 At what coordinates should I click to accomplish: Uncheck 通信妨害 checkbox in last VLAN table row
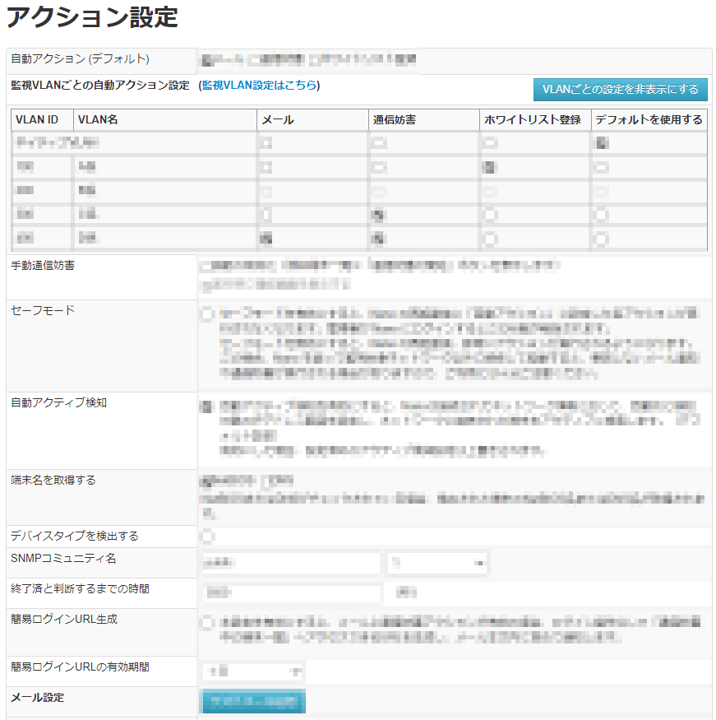coord(378,238)
